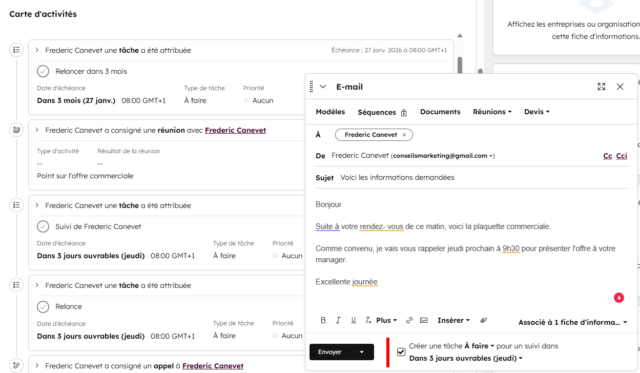The image size is (640, 373).
Task: Change the sender address in the De field
Action: [443, 156]
